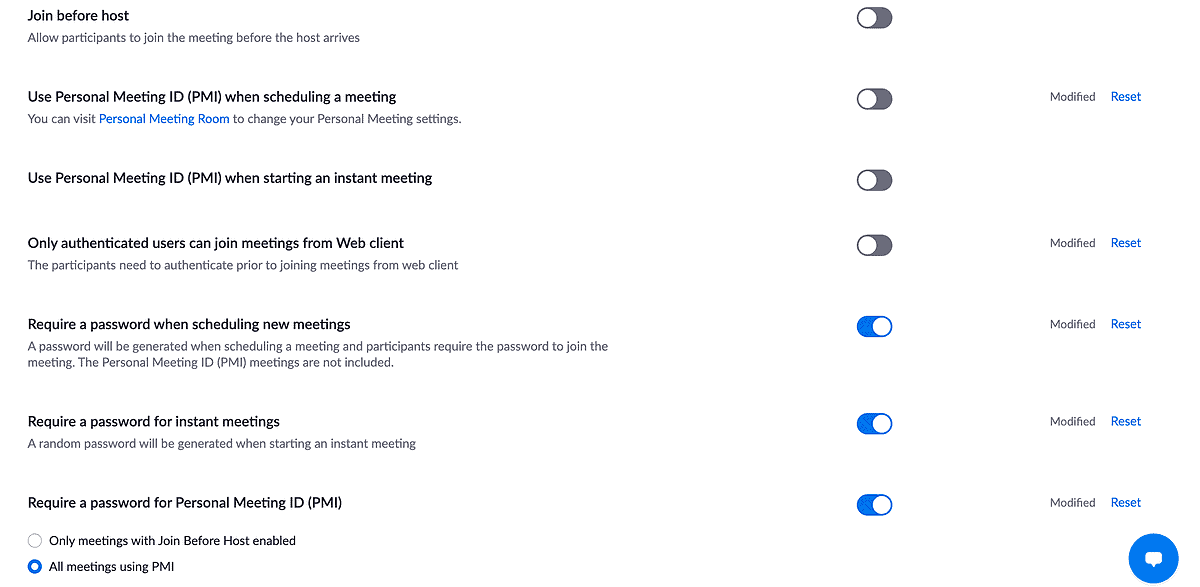Toggle Use PMI when scheduling a meeting
The image size is (1200, 587).
pyautogui.click(x=874, y=99)
